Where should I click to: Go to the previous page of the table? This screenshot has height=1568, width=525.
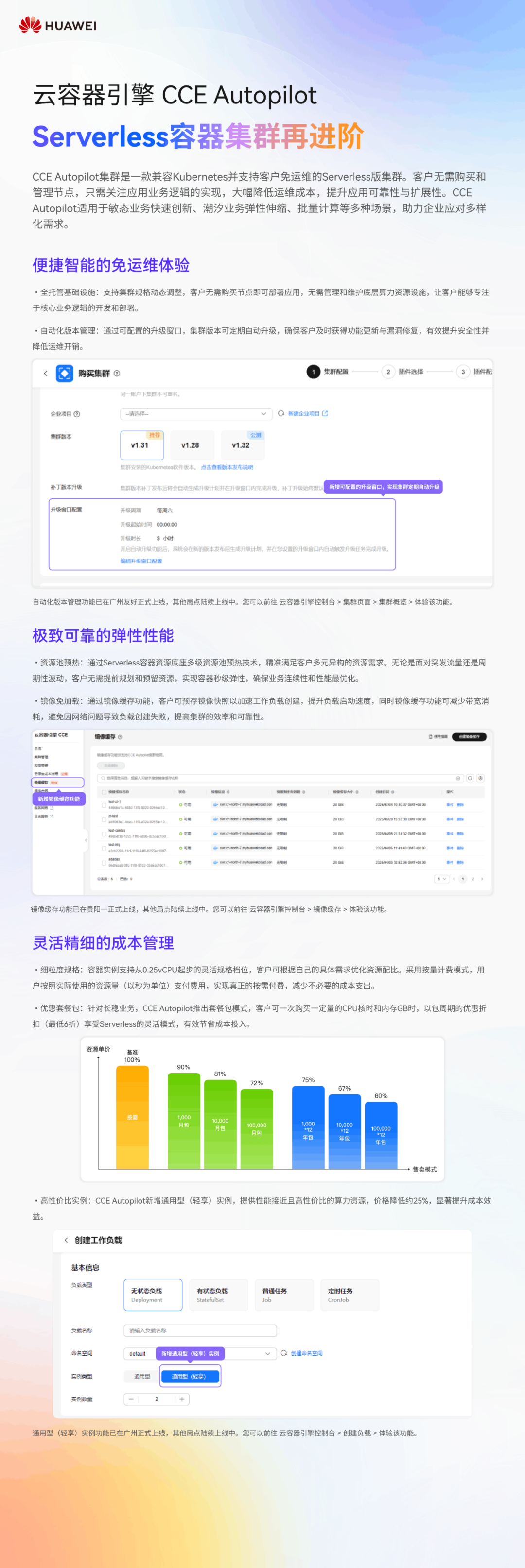(454, 879)
